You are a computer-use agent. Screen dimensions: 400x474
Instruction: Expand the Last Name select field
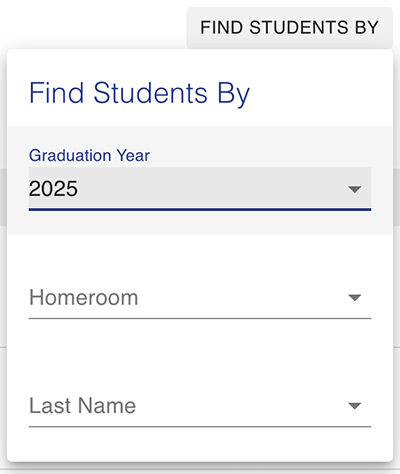coord(200,406)
